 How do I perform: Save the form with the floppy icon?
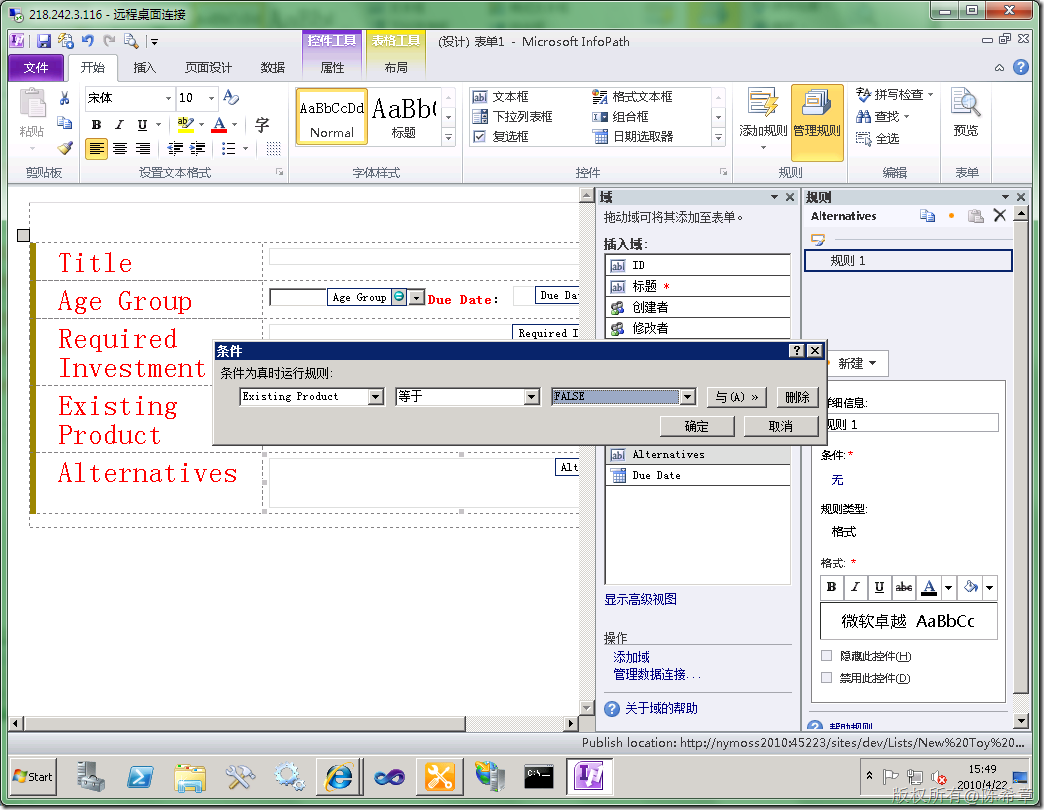44,41
